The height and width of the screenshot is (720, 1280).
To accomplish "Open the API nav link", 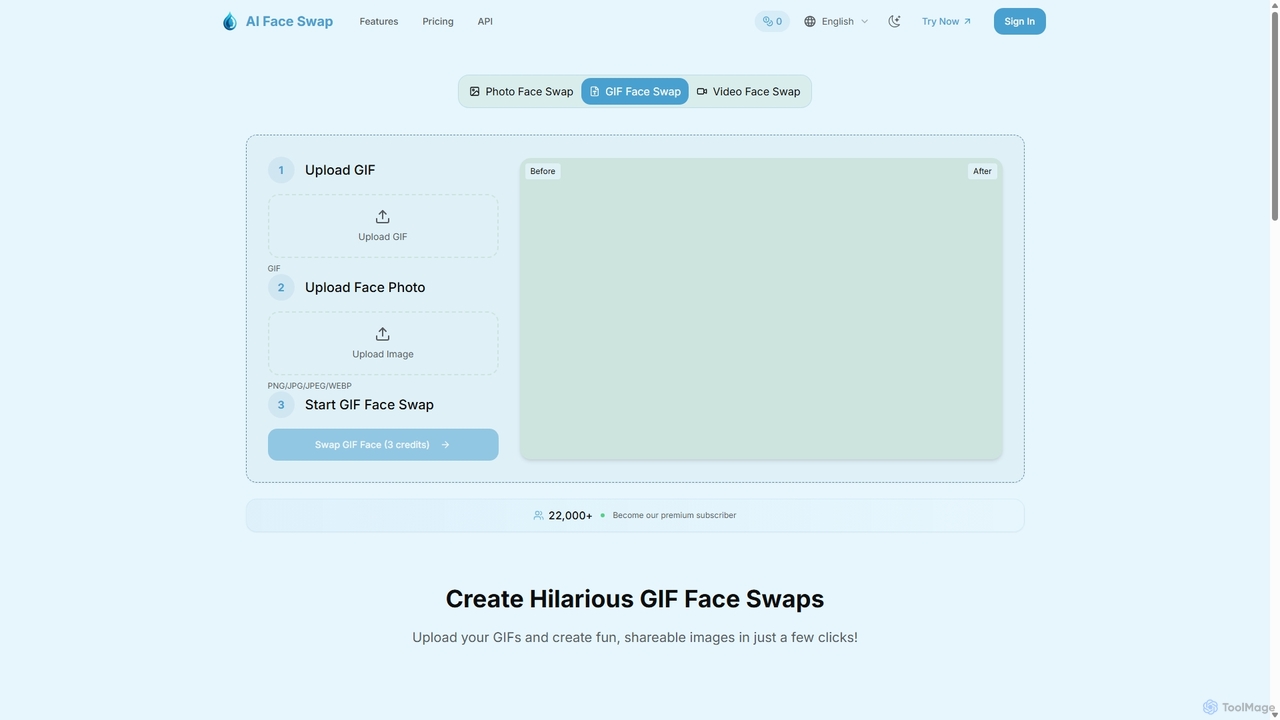I will (485, 21).
